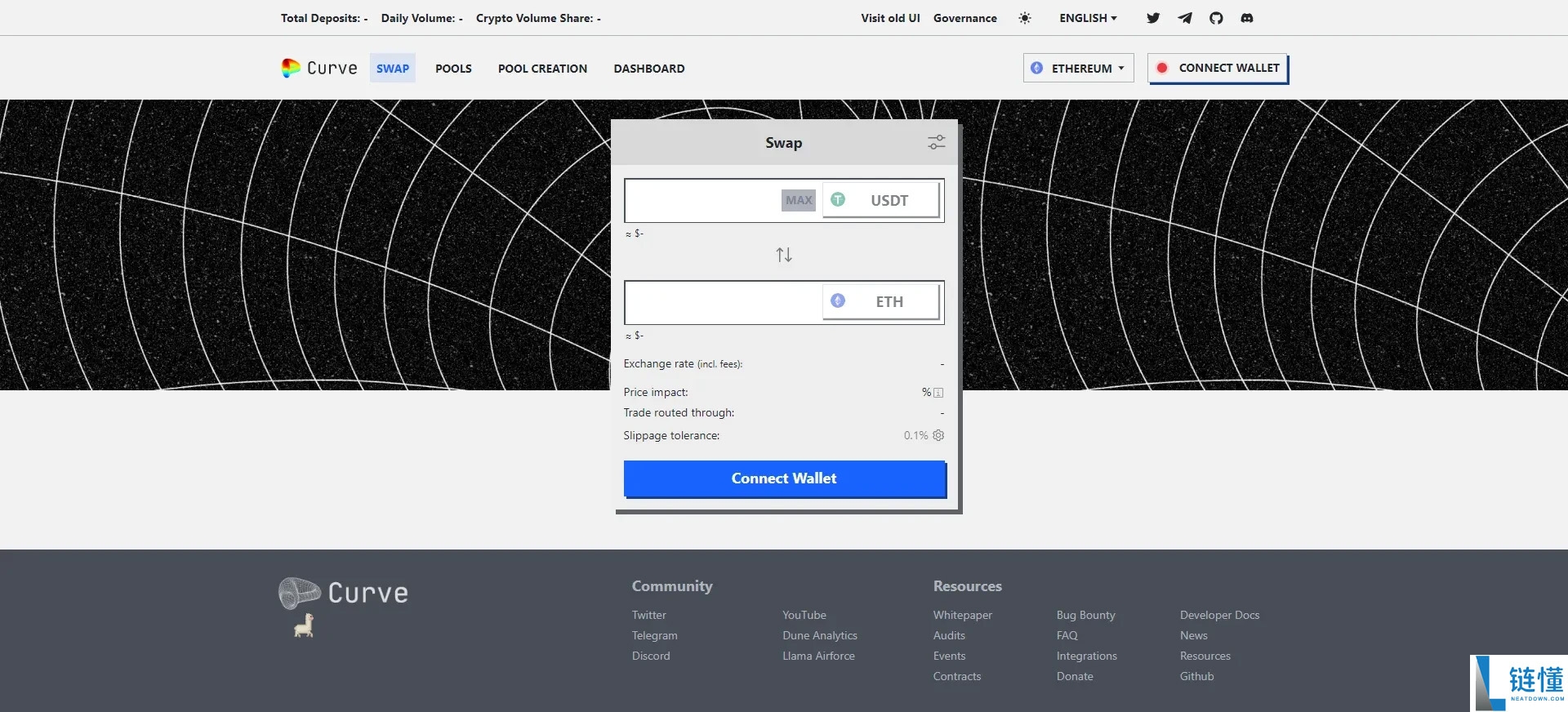Click the Exchange rate label
The width and height of the screenshot is (1568, 712).
pos(683,364)
